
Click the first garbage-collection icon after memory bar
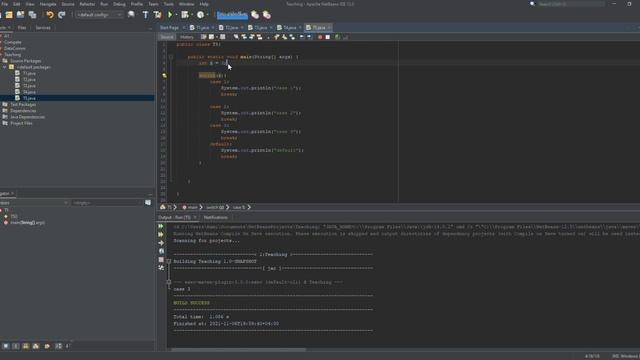point(255,15)
